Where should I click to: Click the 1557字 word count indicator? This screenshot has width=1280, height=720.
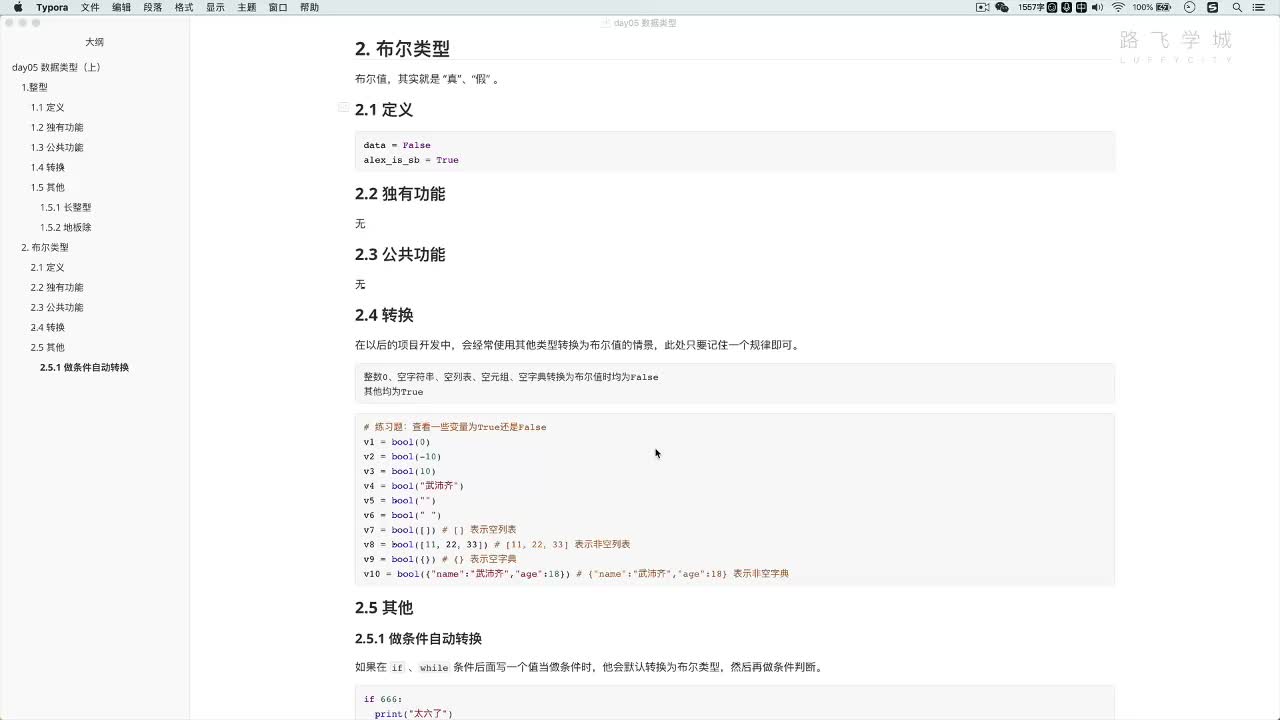(1031, 7)
